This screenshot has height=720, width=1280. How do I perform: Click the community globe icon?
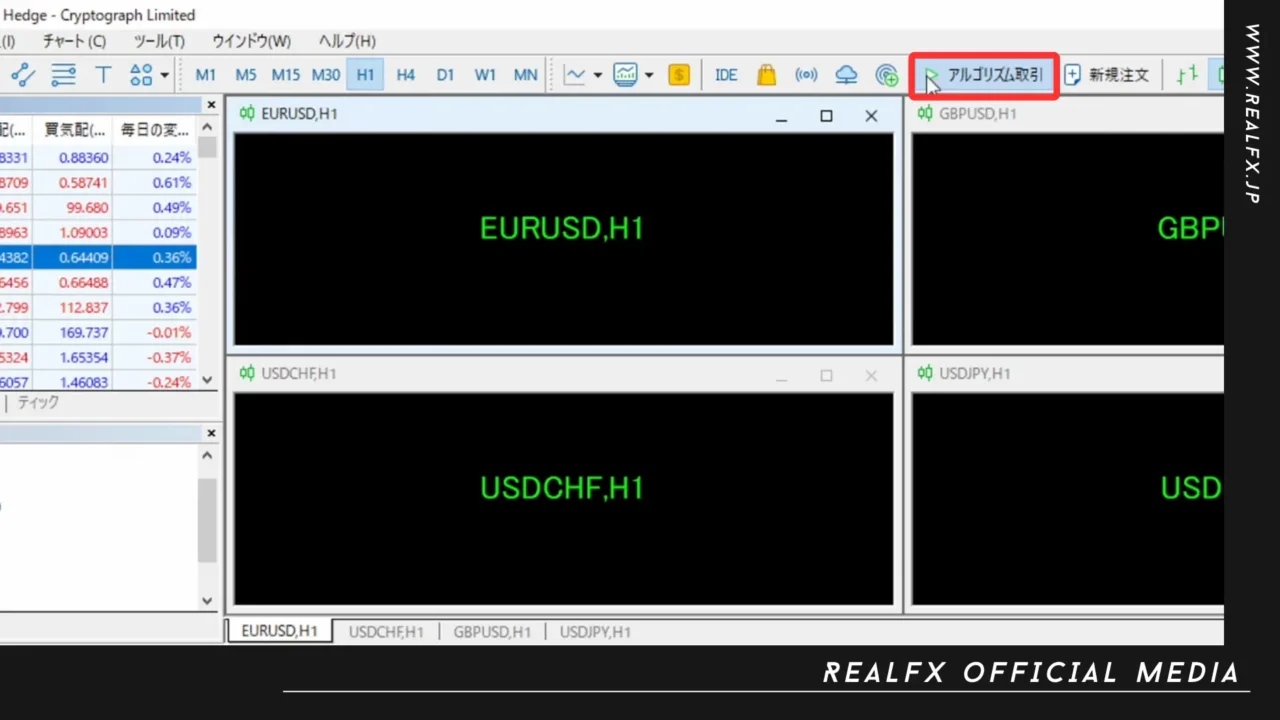(x=886, y=74)
